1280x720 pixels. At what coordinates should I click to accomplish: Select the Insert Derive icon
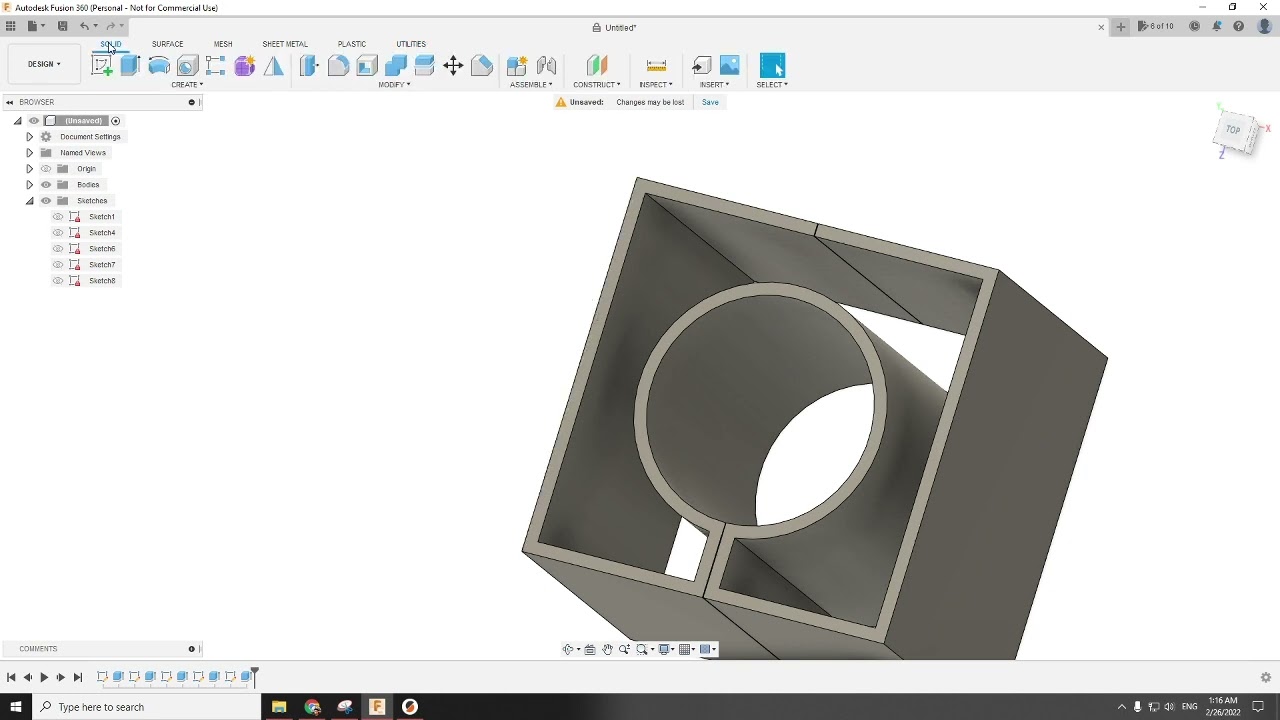(x=702, y=66)
